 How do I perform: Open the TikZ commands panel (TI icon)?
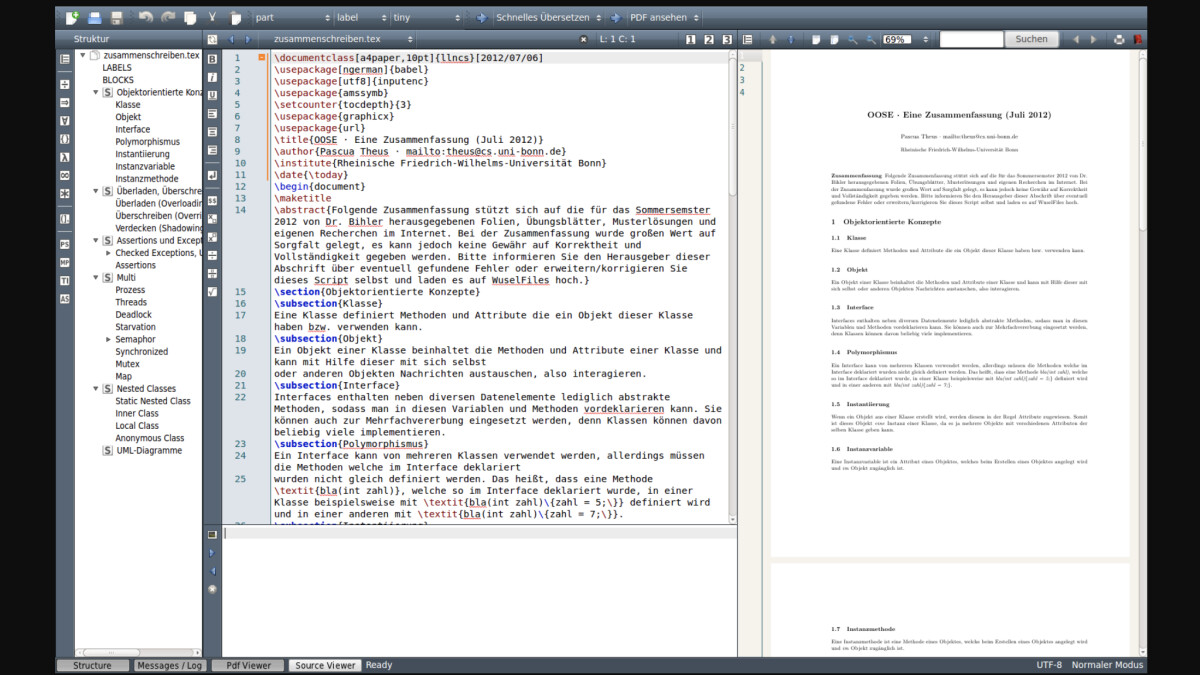click(64, 280)
